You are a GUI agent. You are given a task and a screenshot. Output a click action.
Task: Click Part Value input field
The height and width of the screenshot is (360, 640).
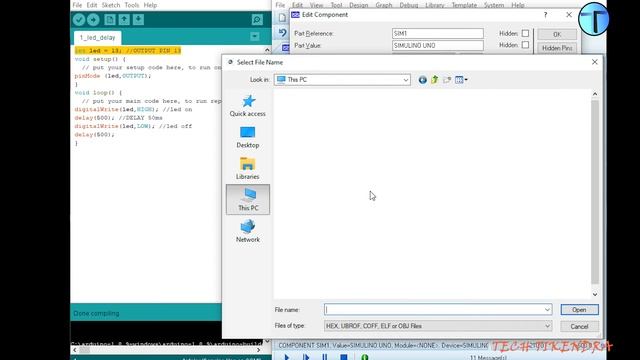tap(438, 46)
